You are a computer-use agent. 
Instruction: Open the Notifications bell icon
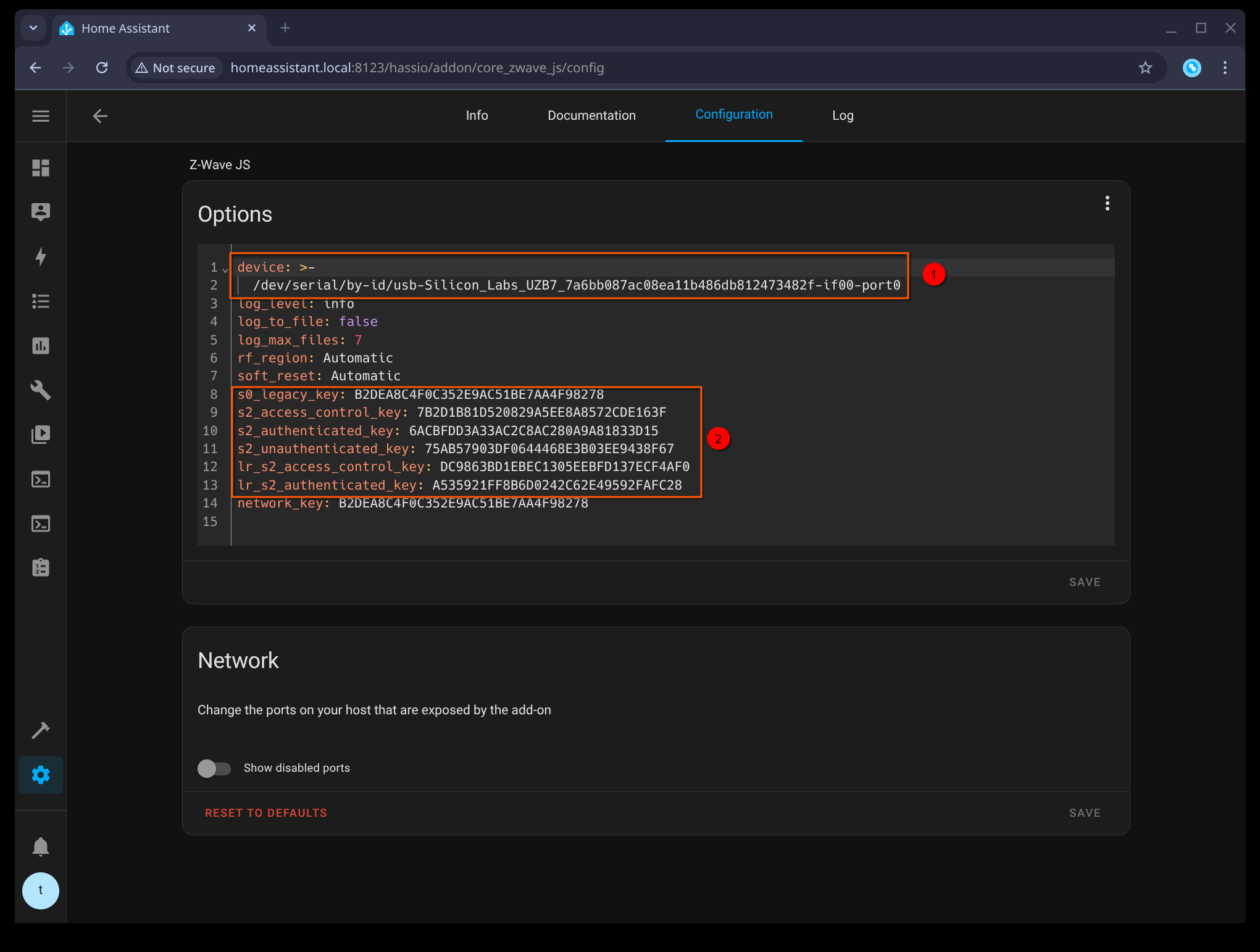41,846
